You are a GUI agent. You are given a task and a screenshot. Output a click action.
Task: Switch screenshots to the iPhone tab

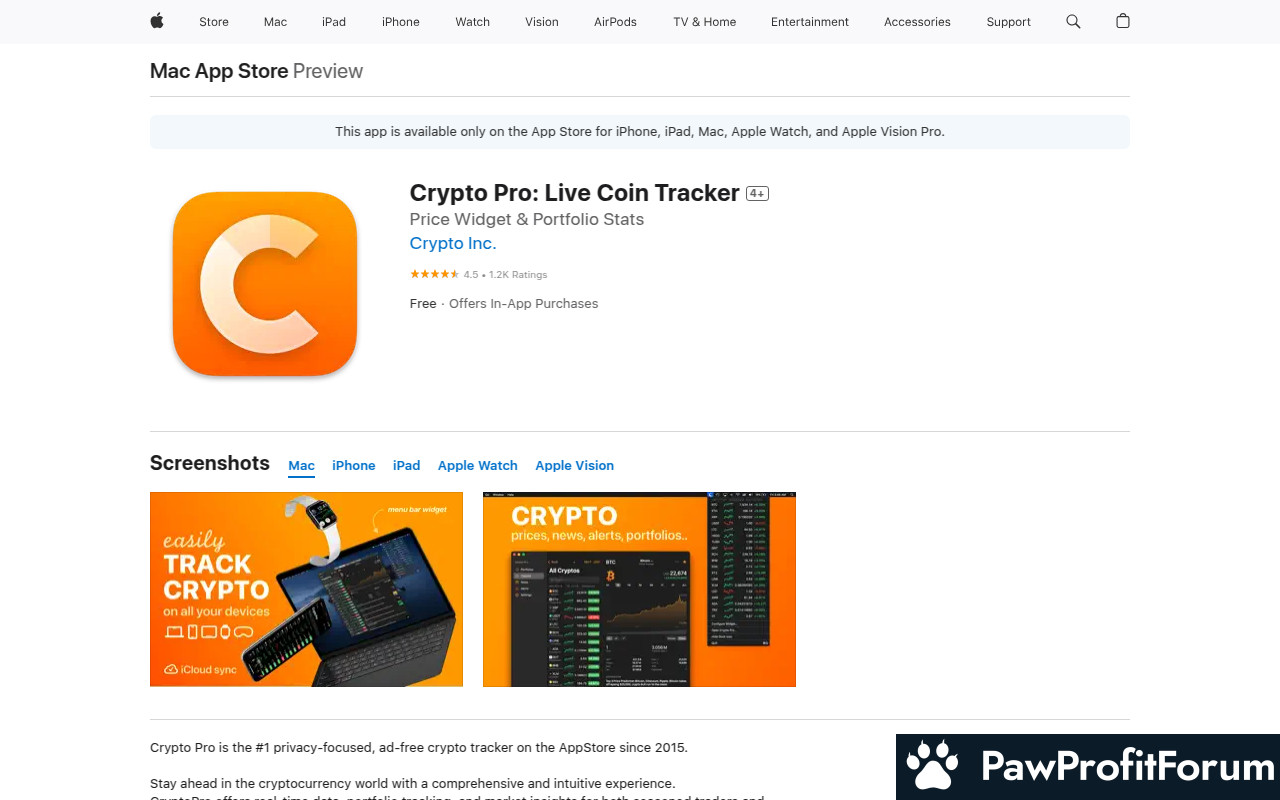click(x=354, y=466)
